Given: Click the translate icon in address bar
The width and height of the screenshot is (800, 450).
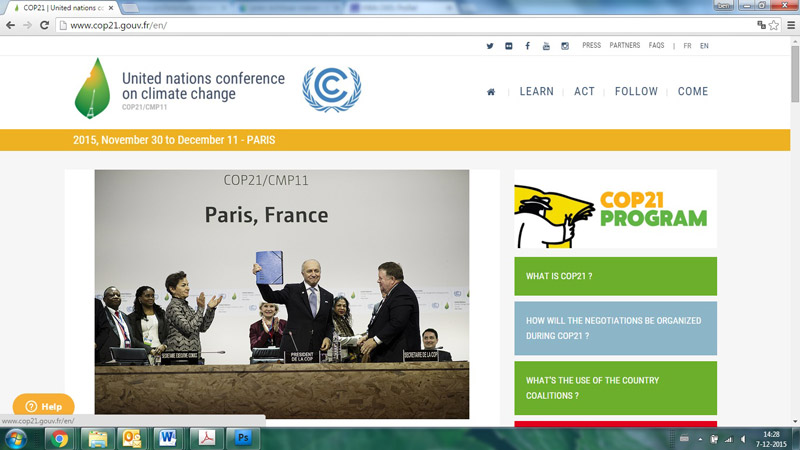Looking at the screenshot, I should point(761,25).
